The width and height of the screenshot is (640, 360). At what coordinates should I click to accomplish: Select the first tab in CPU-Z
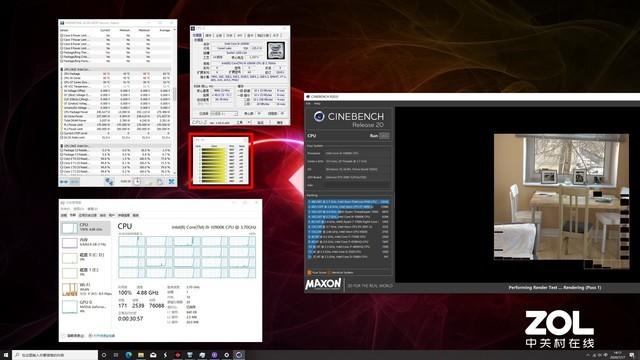[x=198, y=36]
